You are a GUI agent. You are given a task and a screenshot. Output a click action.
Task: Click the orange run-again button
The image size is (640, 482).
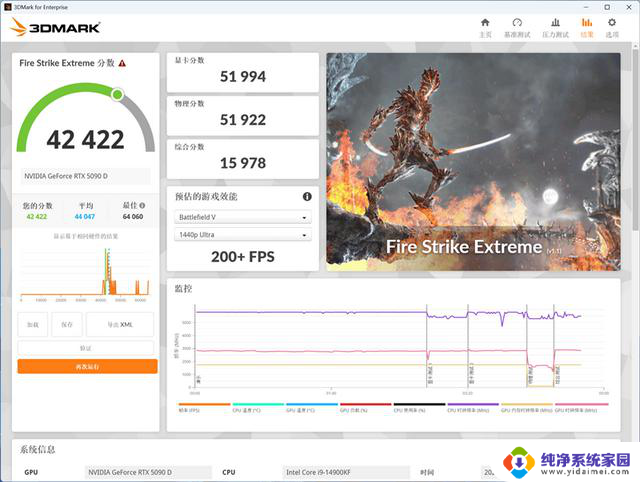pyautogui.click(x=87, y=366)
